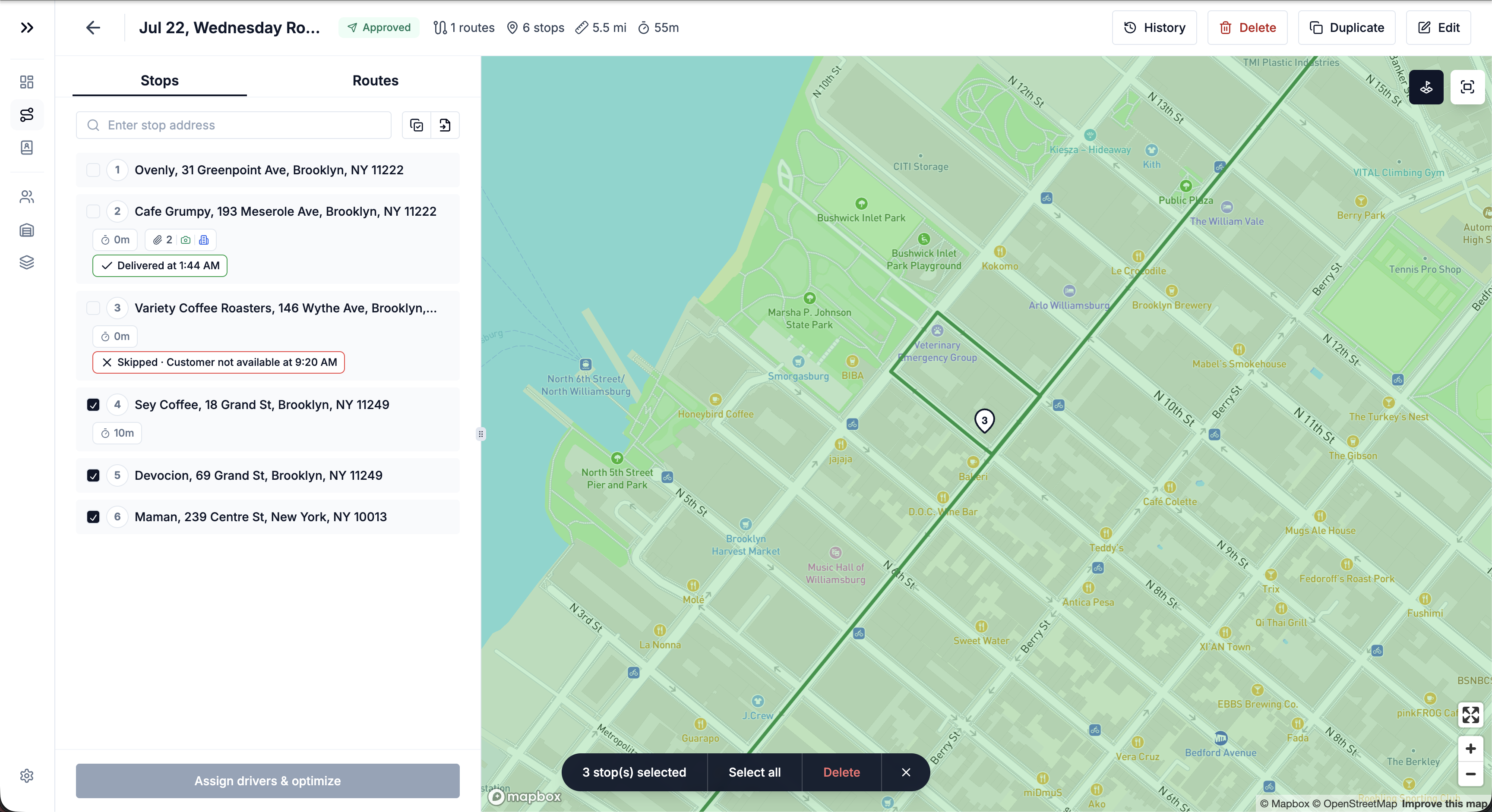Click the 6 stops summary text
The width and height of the screenshot is (1492, 812).
[536, 27]
